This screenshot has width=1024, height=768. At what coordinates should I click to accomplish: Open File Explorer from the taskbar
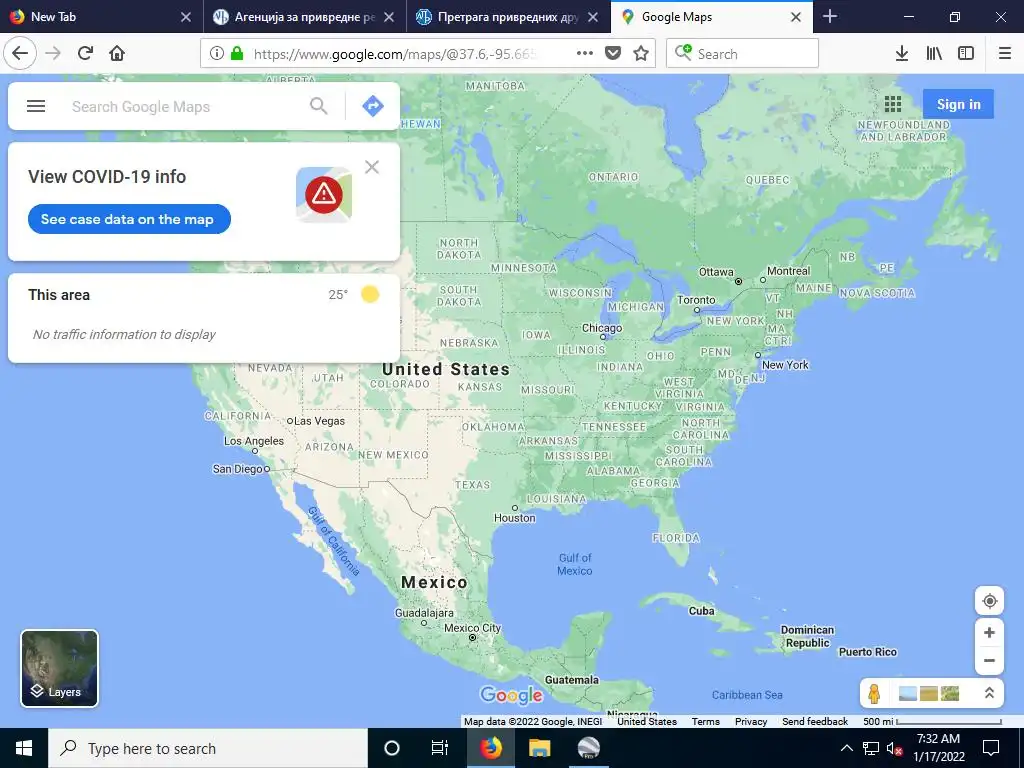(x=539, y=748)
